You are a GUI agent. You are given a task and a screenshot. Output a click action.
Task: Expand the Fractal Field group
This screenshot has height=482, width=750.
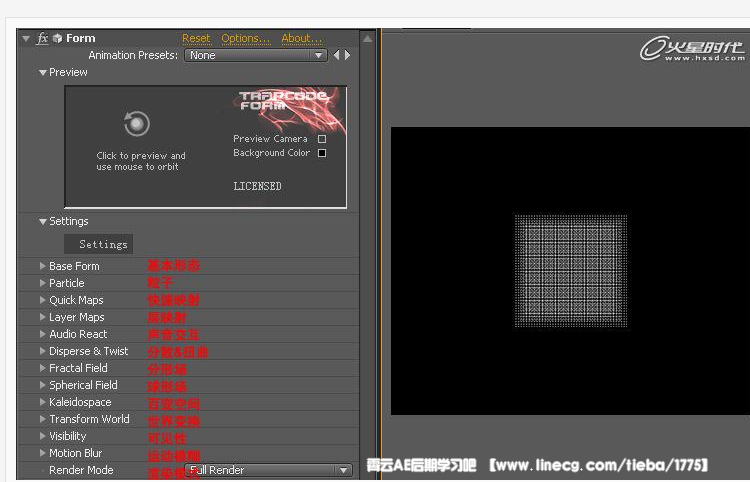click(x=43, y=368)
